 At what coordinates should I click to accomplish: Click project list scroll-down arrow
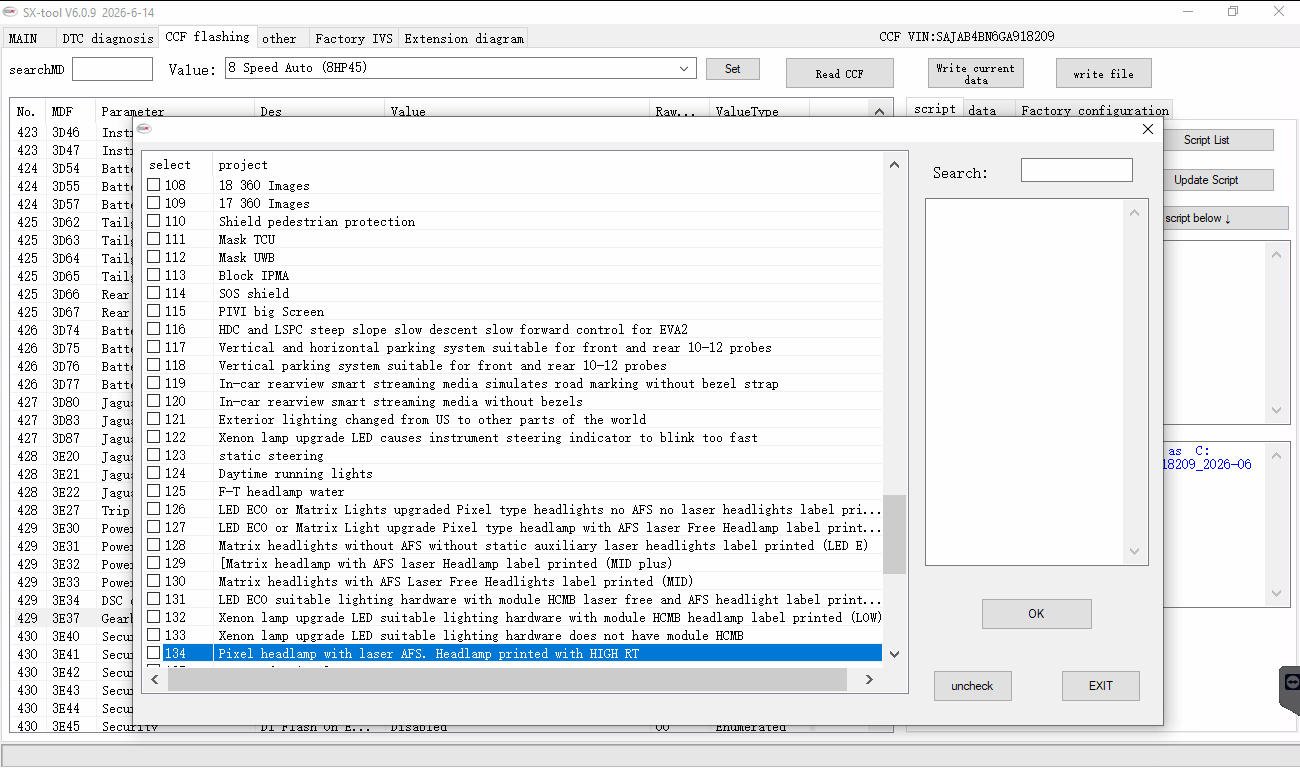894,654
